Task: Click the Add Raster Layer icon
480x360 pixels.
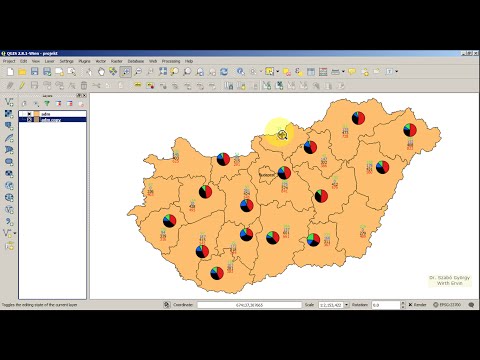Action: pos(9,114)
